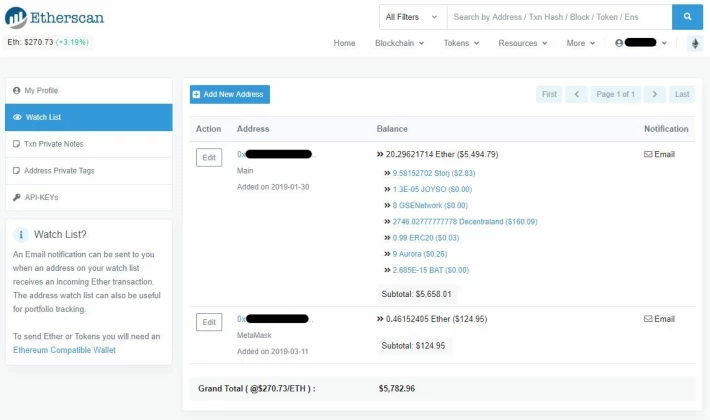Click the Last page button
710x420 pixels.
click(682, 94)
